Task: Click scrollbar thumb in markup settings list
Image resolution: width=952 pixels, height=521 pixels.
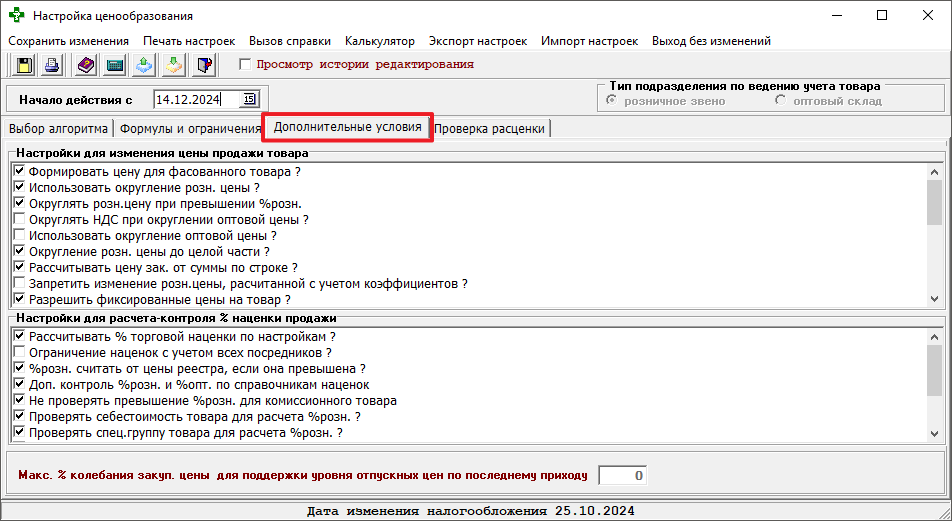Action: pyautogui.click(x=934, y=370)
